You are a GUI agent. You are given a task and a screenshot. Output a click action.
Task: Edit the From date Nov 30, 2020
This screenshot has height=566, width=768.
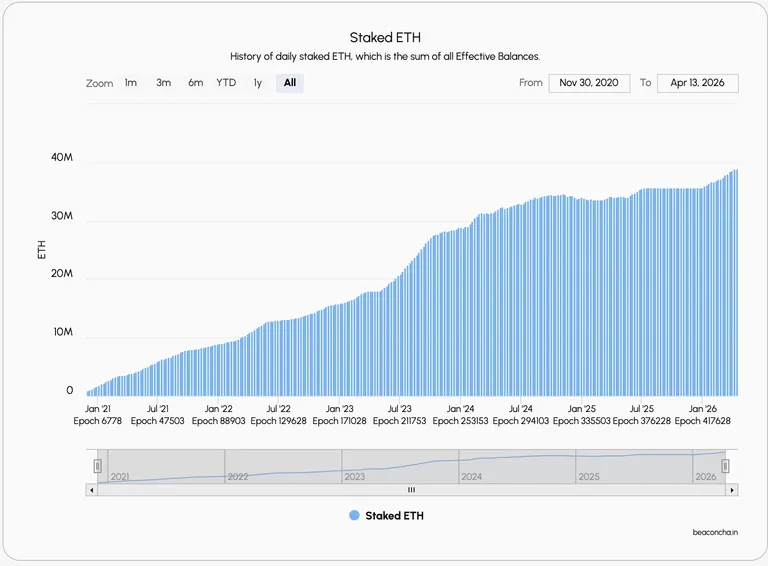pyautogui.click(x=589, y=83)
